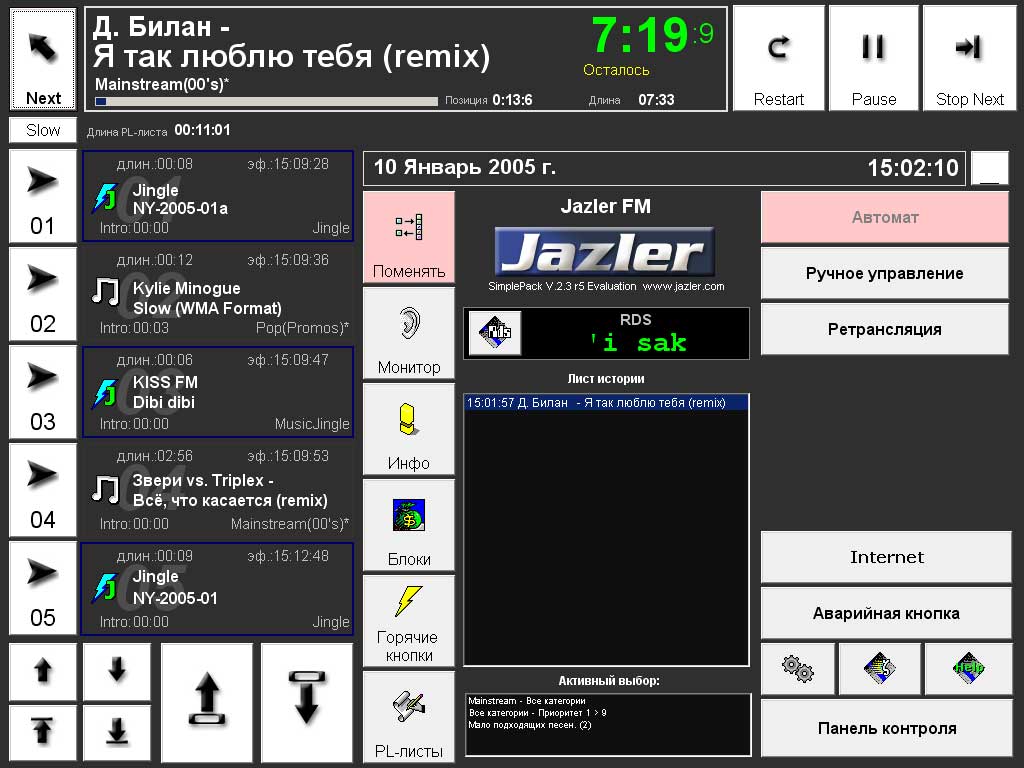
Task: Click the music note icon of Звери vs. Triplex
Action: (104, 489)
